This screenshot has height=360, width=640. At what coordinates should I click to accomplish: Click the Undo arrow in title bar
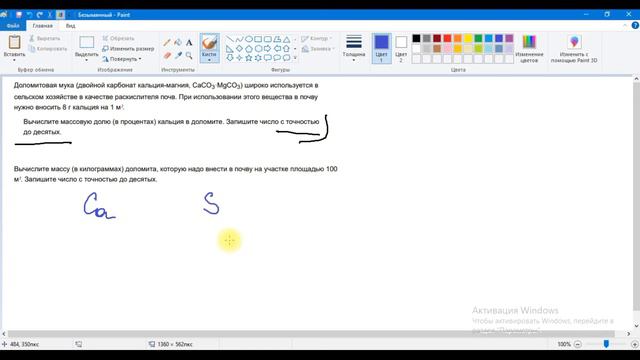pyautogui.click(x=29, y=15)
